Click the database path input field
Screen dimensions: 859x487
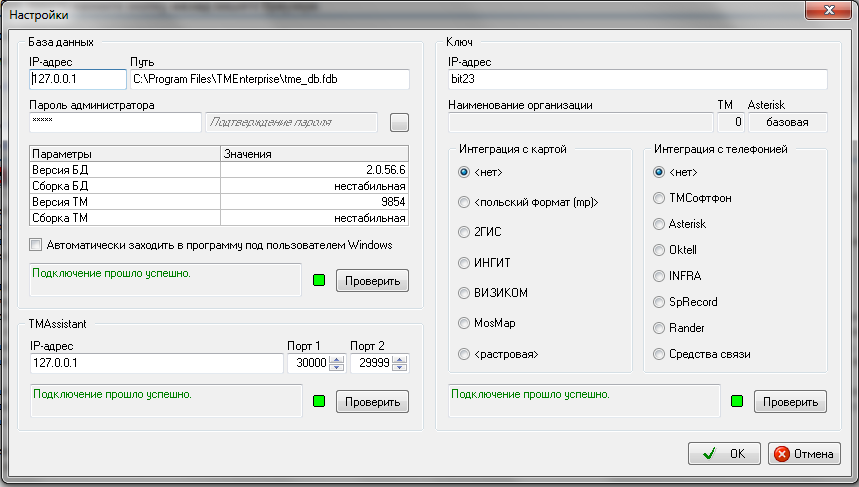click(x=270, y=79)
